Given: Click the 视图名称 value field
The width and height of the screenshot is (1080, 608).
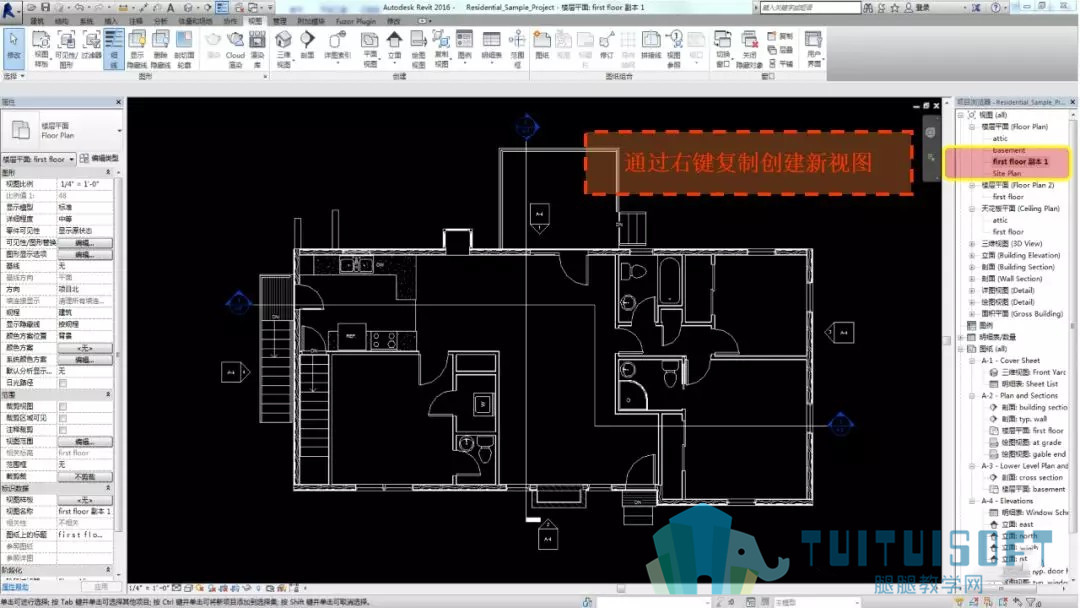Looking at the screenshot, I should pos(85,512).
